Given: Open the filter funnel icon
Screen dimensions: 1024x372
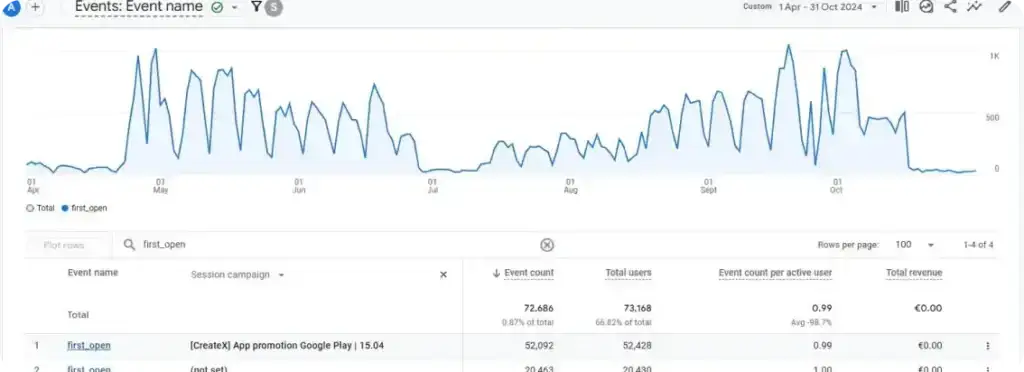Looking at the screenshot, I should coord(257,7).
